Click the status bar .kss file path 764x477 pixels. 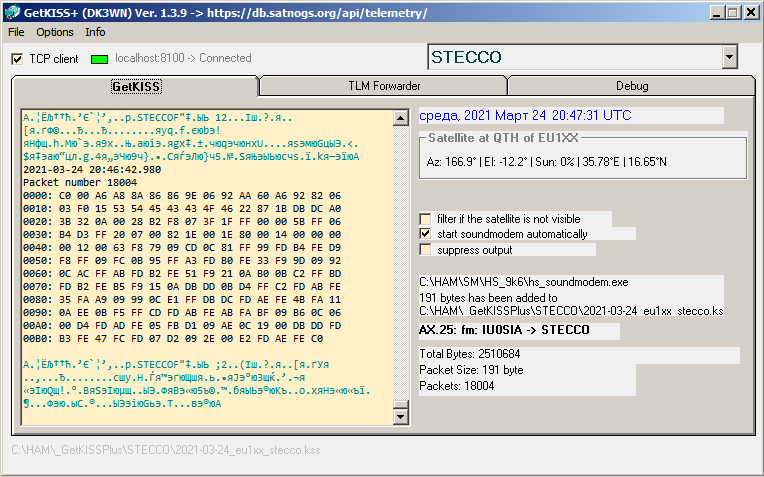(x=166, y=450)
